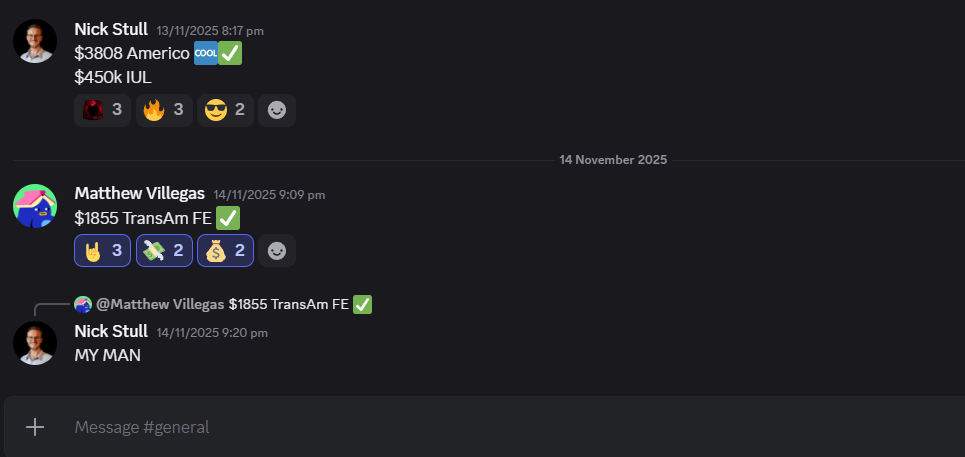Jump to the replied $1855 TransAm FE preview

[x=290, y=304]
